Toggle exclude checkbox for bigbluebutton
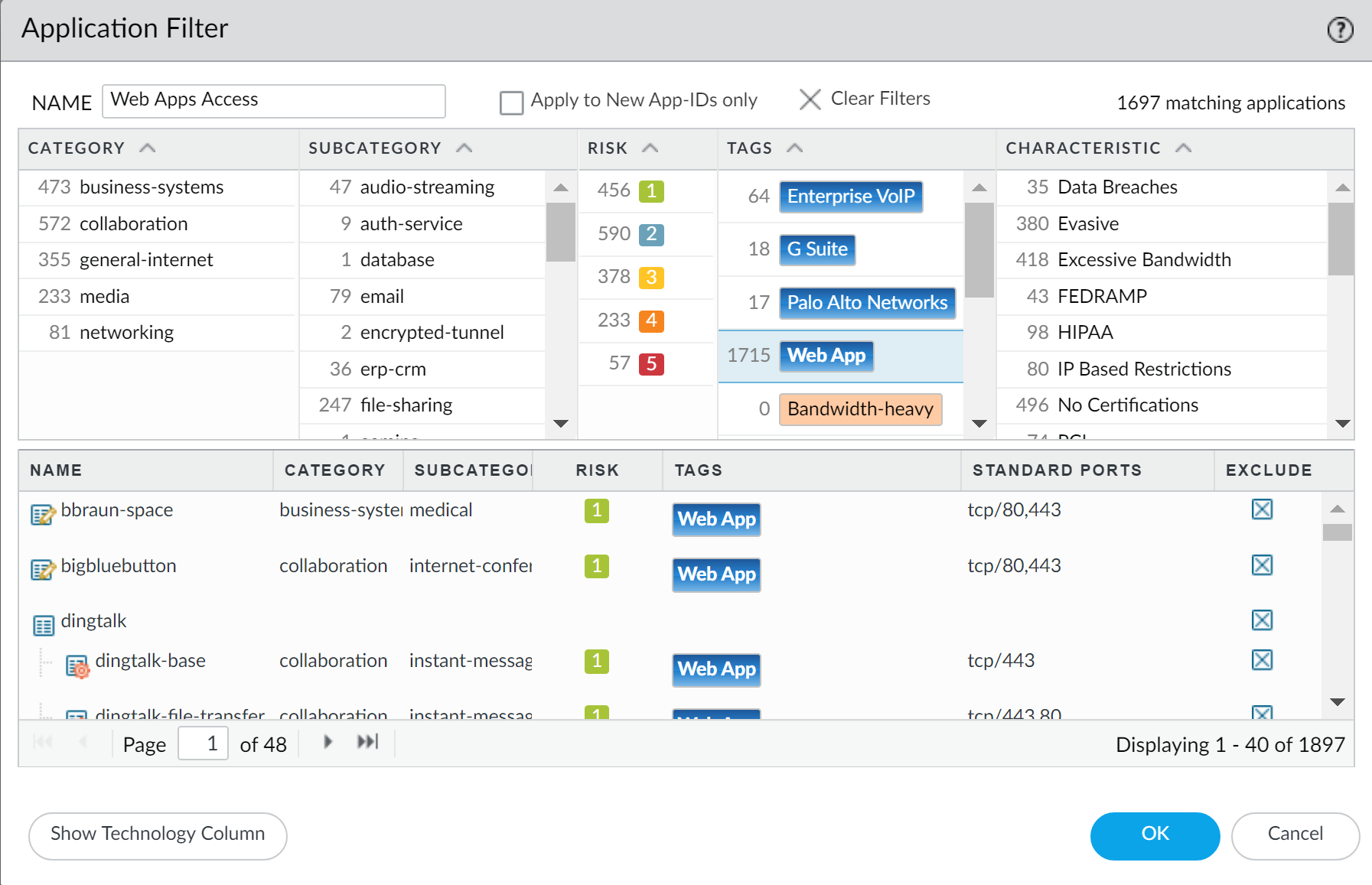The width and height of the screenshot is (1372, 885). click(1262, 565)
